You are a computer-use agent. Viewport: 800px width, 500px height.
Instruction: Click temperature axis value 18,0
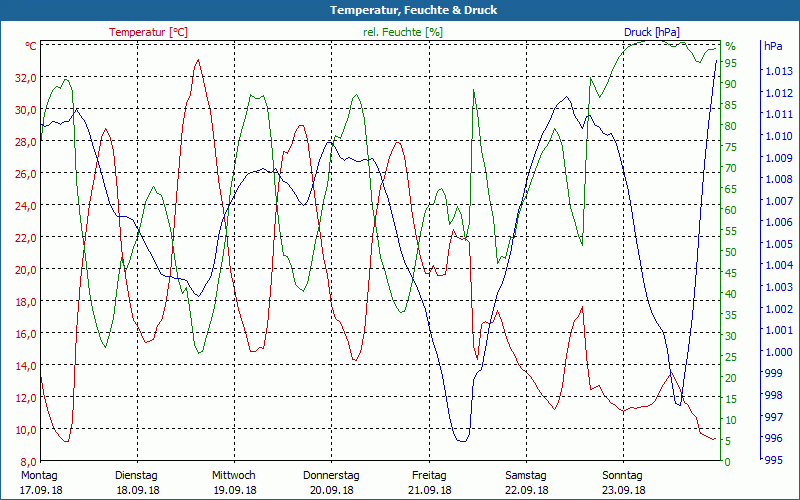28,302
